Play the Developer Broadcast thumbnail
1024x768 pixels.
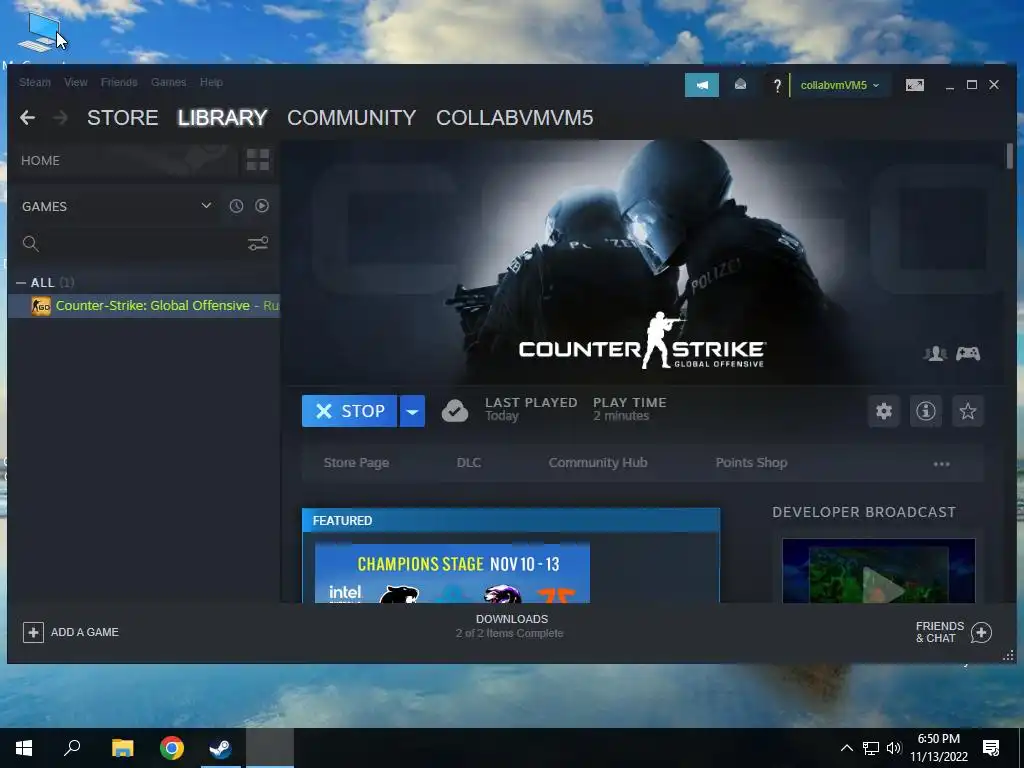878,571
